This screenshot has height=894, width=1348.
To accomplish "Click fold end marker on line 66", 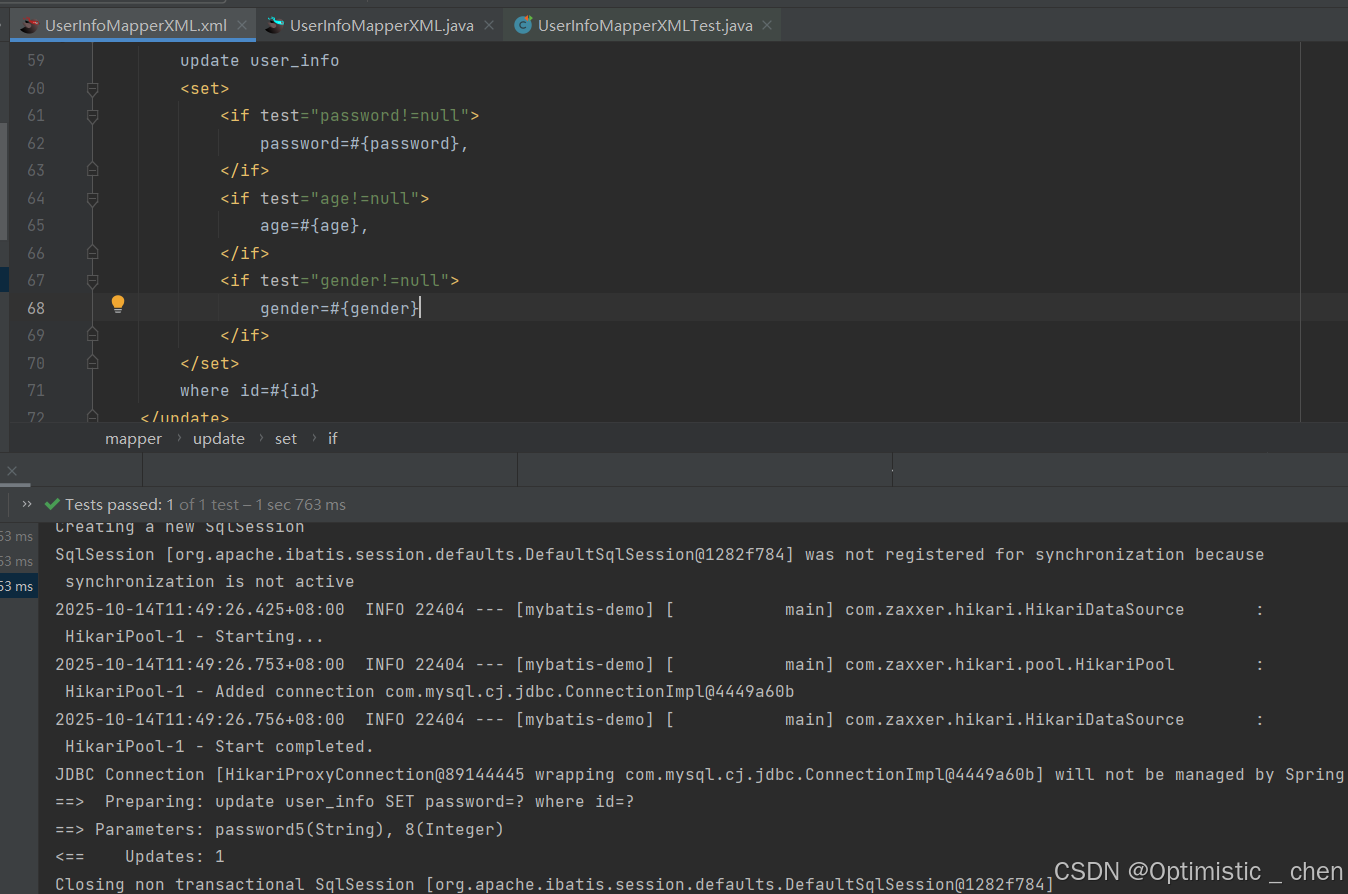I will click(x=93, y=253).
